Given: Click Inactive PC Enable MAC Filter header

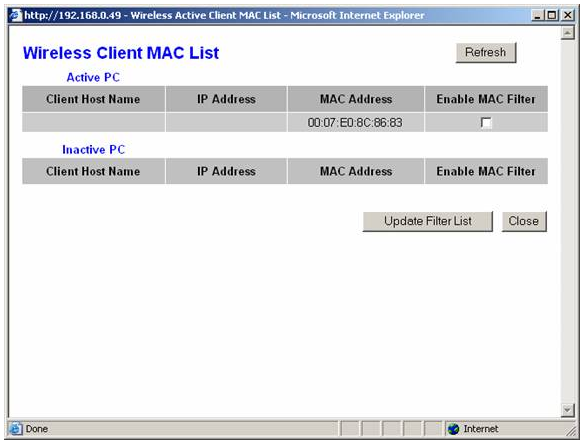Looking at the screenshot, I should click(x=486, y=171).
